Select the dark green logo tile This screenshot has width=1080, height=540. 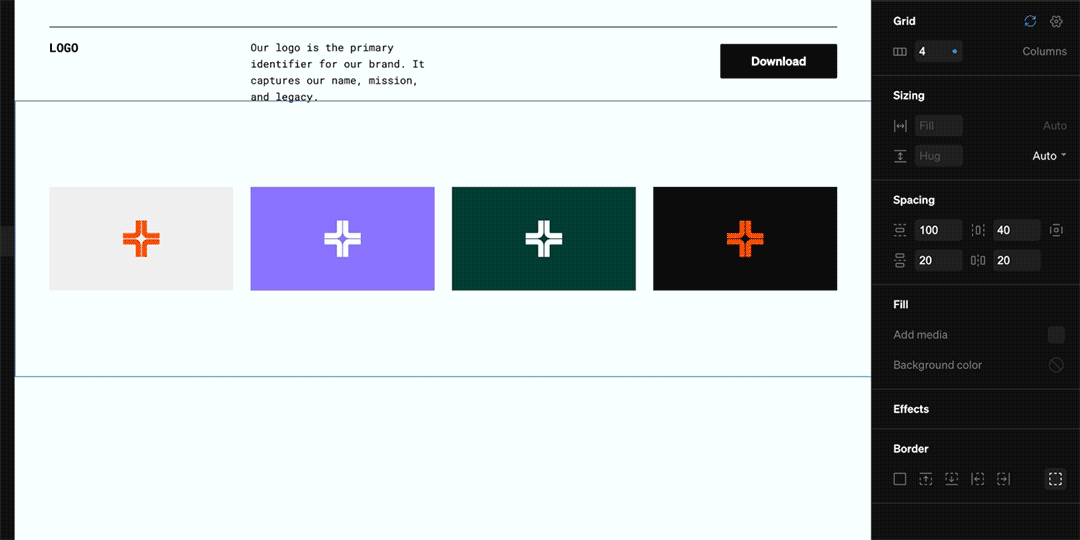pyautogui.click(x=543, y=238)
